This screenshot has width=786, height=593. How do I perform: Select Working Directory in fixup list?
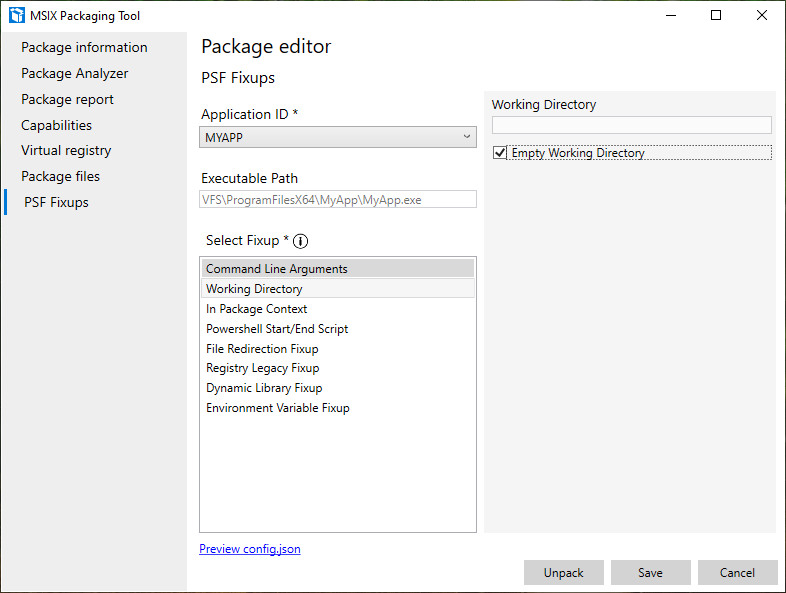point(338,289)
